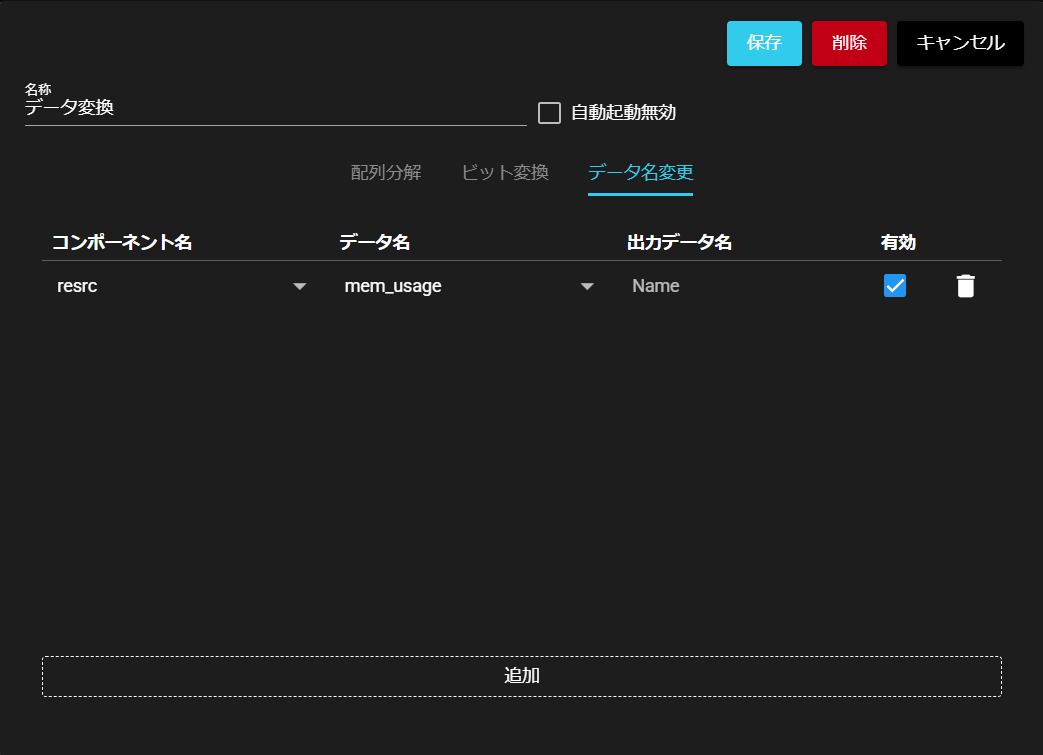
Task: Delete the resrc row using trash icon
Action: [965, 286]
